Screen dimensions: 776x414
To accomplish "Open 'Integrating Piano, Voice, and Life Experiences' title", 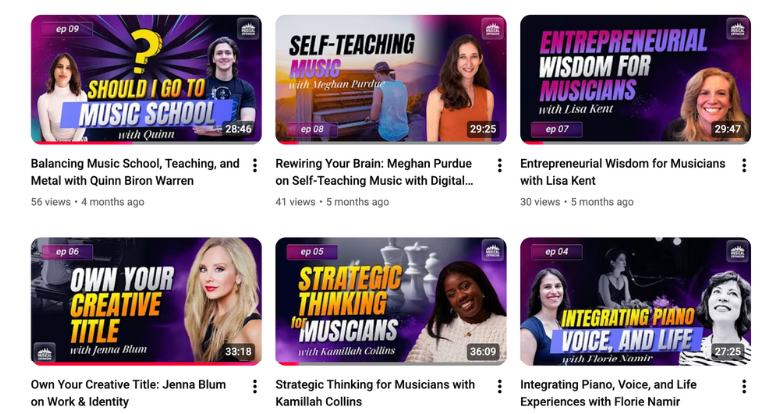I will (x=608, y=393).
